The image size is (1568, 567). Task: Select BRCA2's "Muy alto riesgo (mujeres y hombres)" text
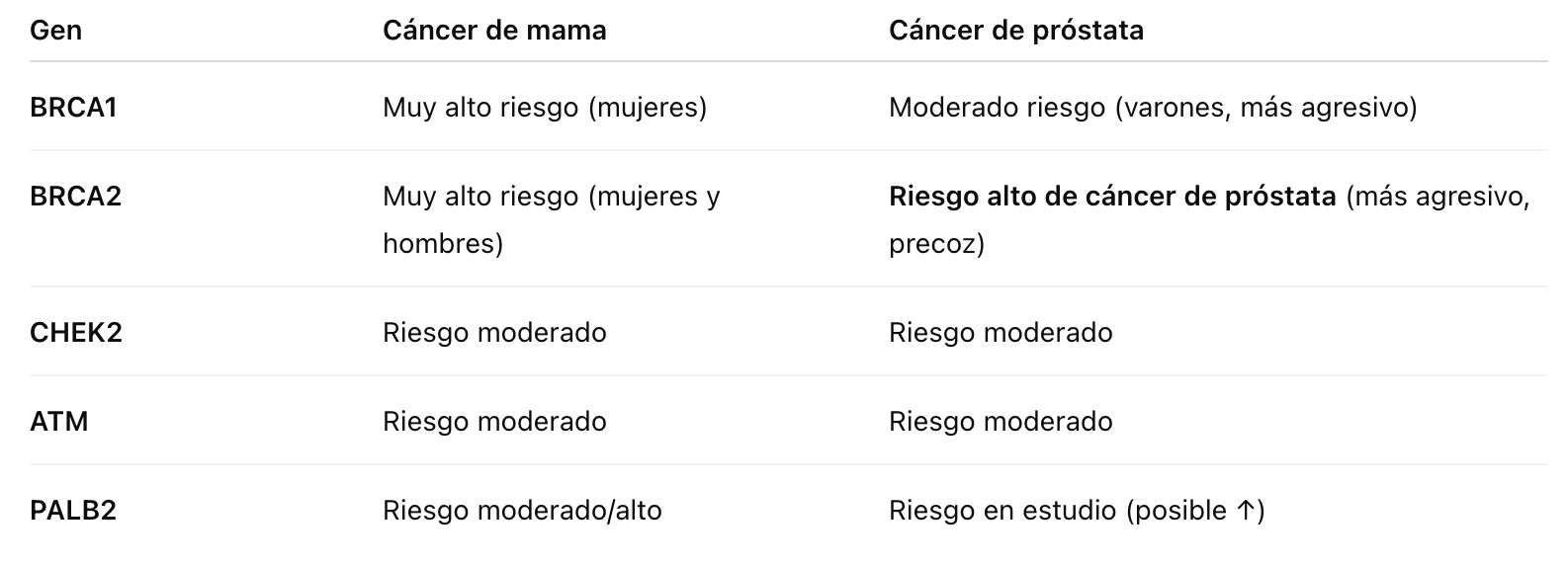[551, 197]
